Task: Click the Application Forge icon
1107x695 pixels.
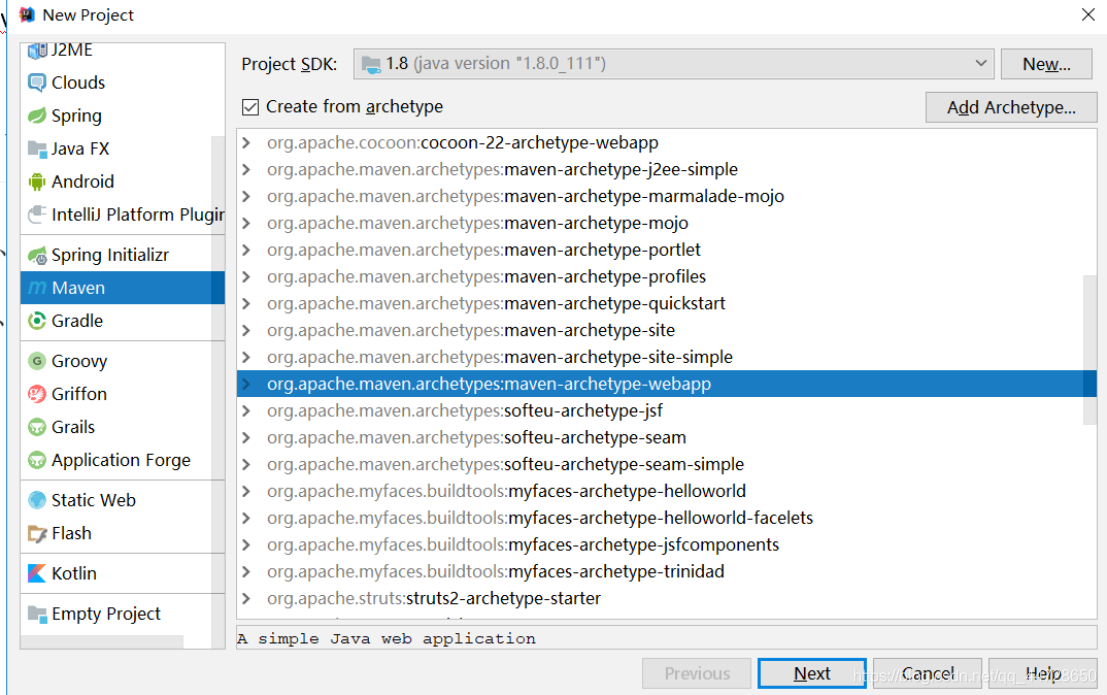Action: pos(37,460)
